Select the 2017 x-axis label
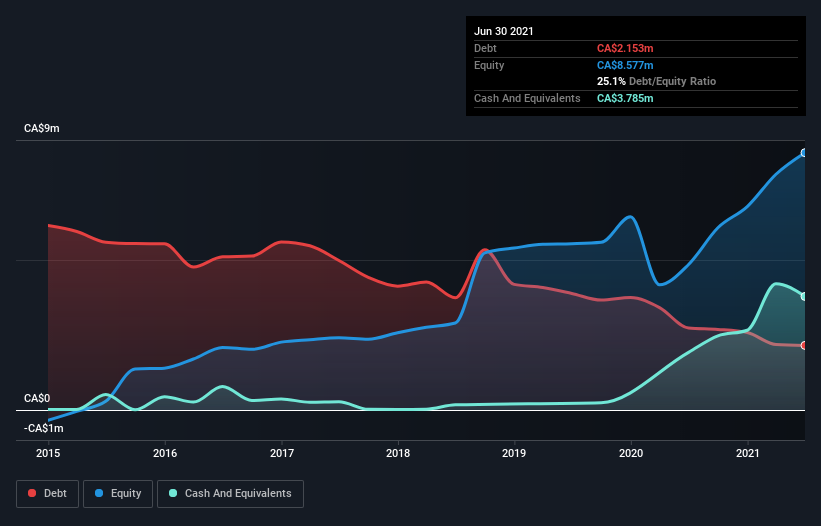This screenshot has width=821, height=526. (x=282, y=453)
